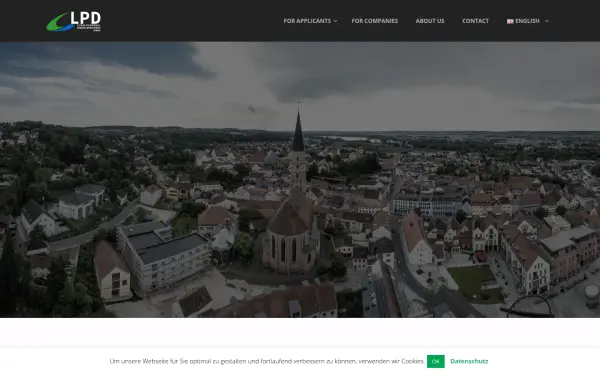This screenshot has width=600, height=375.
Task: Go to For Companies page
Action: tap(375, 21)
